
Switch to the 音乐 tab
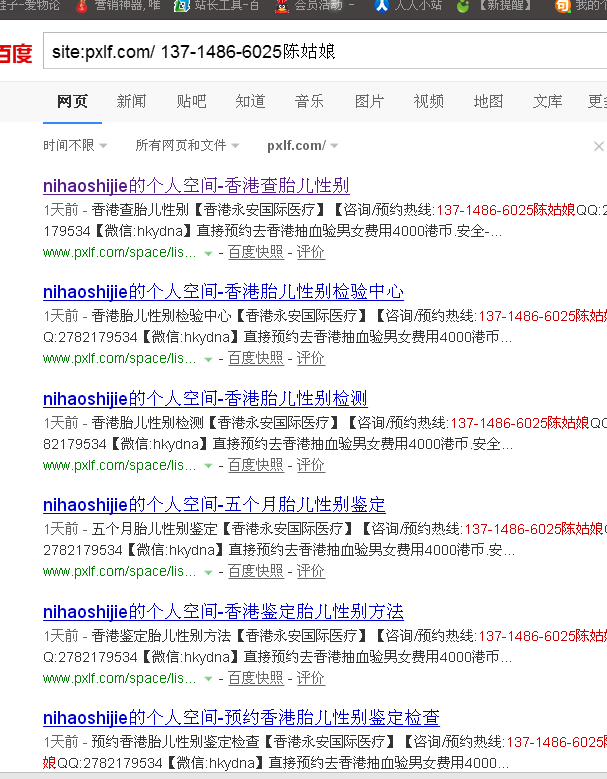309,101
